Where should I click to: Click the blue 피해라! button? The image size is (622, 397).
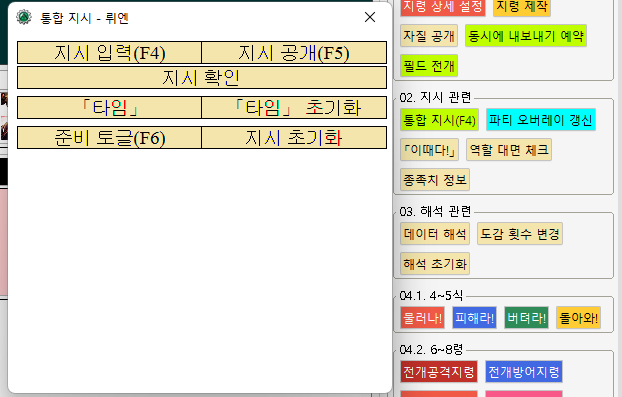click(x=474, y=317)
